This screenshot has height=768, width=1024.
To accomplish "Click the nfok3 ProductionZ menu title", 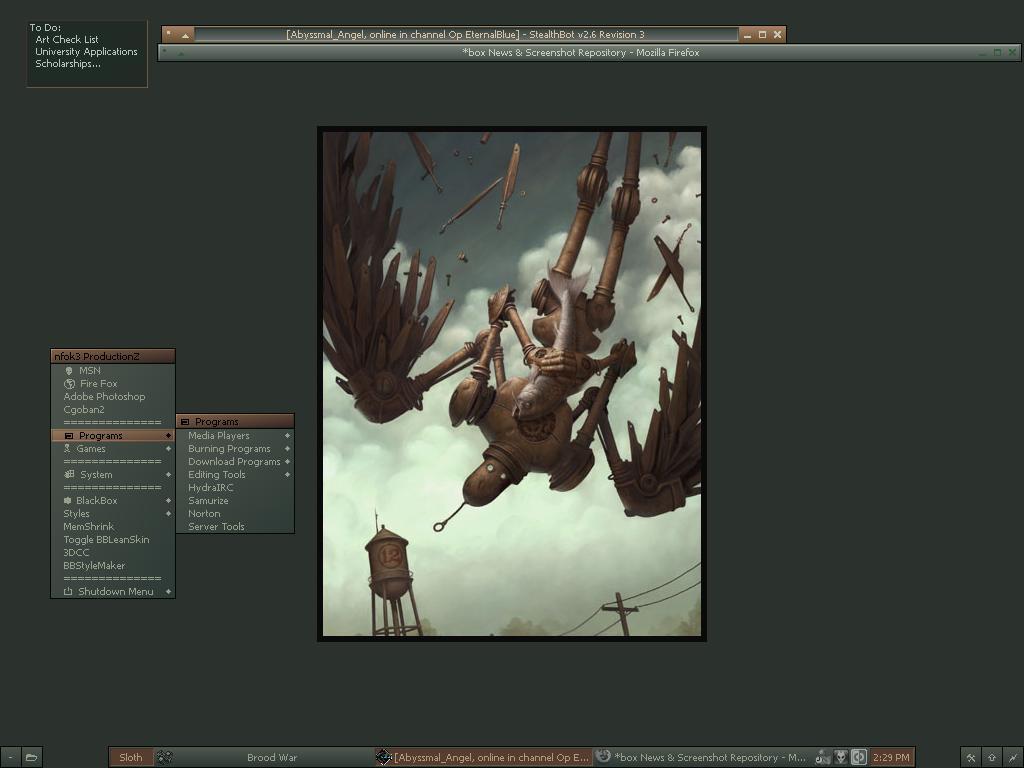I will (x=113, y=356).
